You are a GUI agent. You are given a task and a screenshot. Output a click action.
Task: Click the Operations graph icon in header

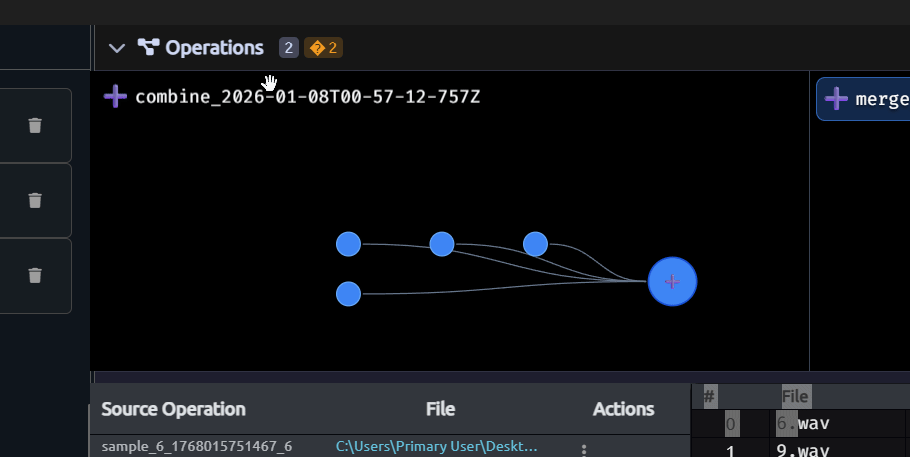(148, 48)
